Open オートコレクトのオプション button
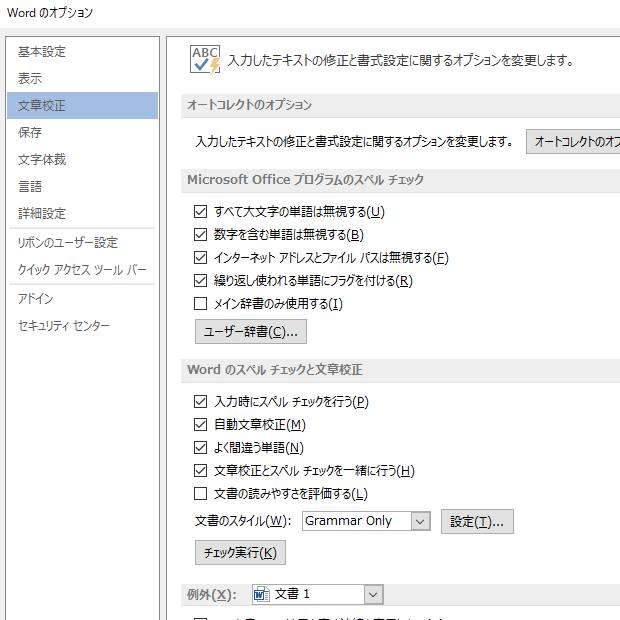The width and height of the screenshot is (620, 620). point(574,142)
